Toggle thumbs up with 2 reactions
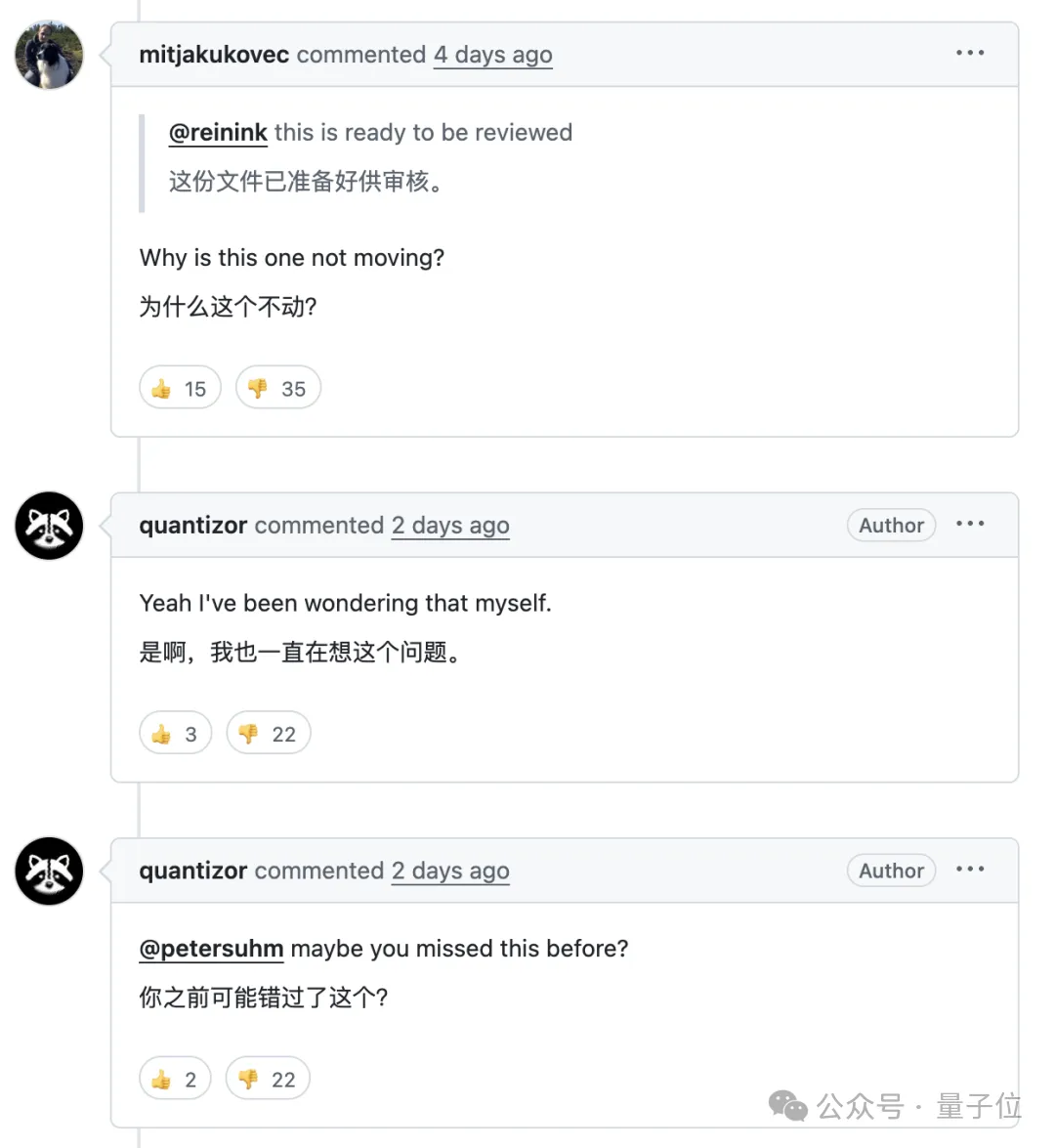Image resolution: width=1055 pixels, height=1148 pixels. [175, 1079]
